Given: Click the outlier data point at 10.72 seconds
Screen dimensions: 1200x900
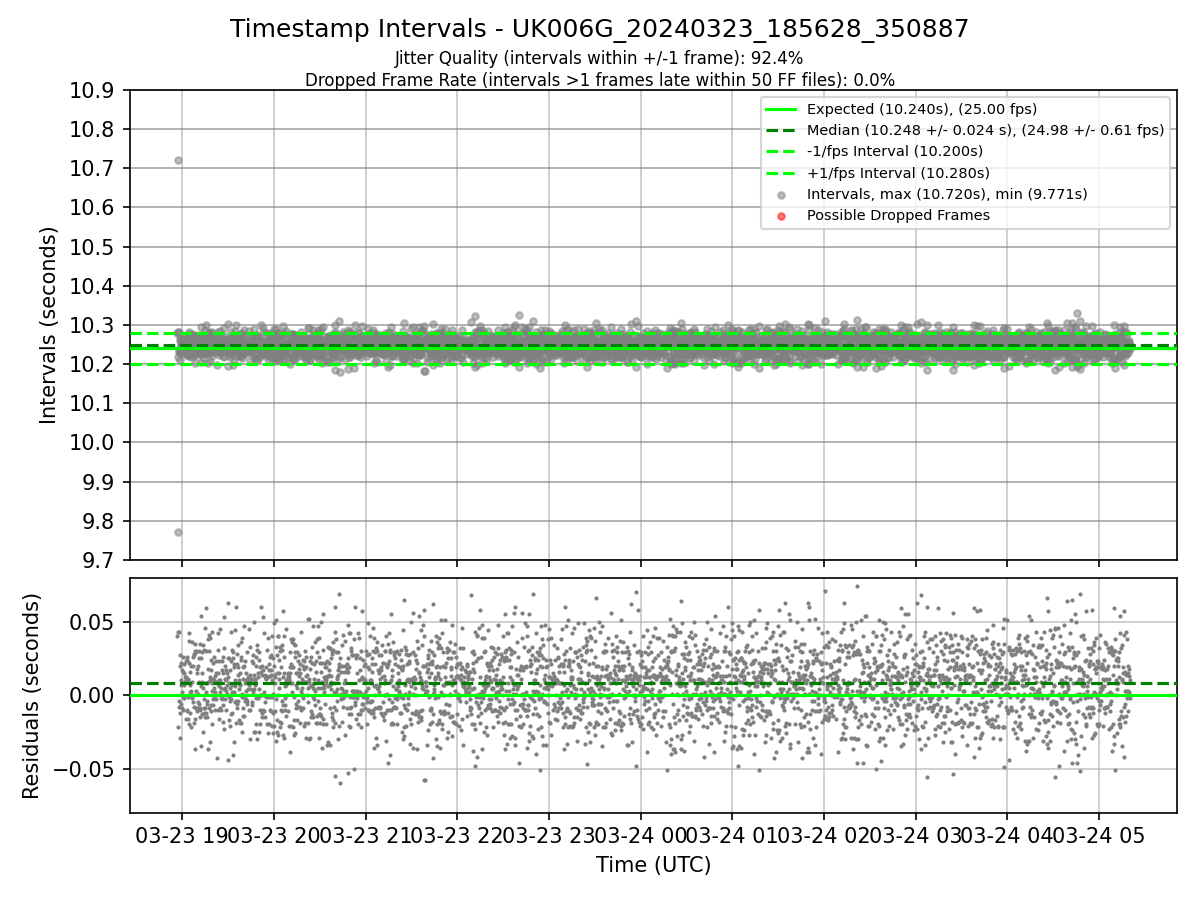Looking at the screenshot, I should coord(178,160).
